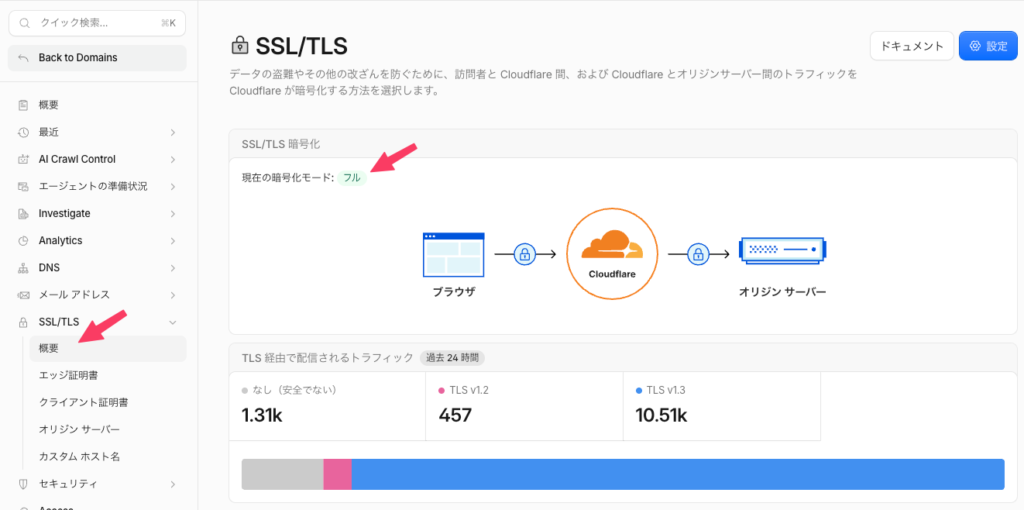
Task: Click the TLS v1.2 457 card
Action: [524, 406]
